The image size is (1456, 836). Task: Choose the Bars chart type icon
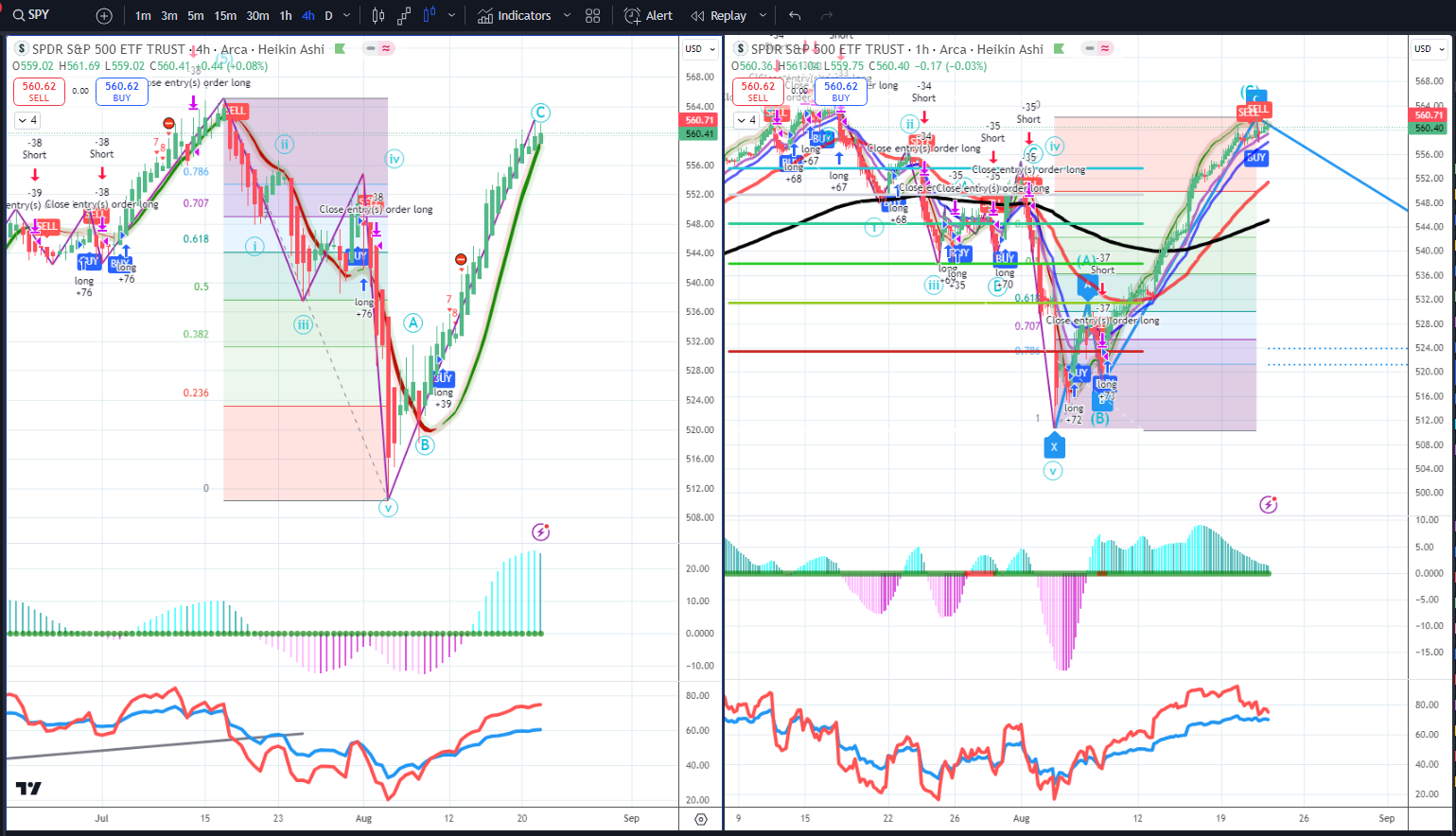[378, 16]
